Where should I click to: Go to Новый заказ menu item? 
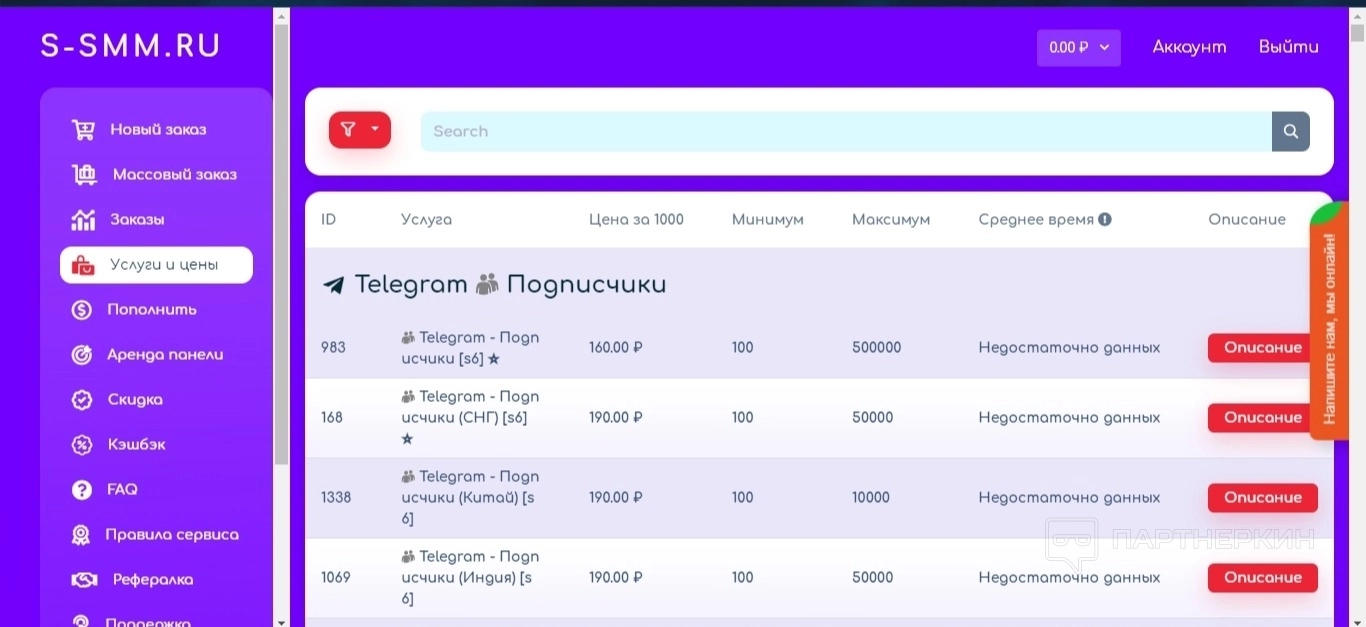pos(158,130)
